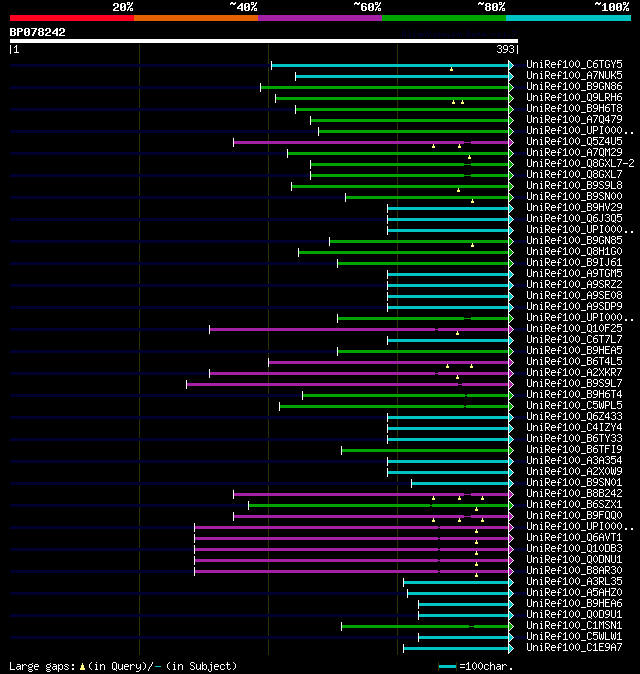Select the UniRef100_Q8H1G0 label
The image size is (640, 674).
[x=574, y=251]
